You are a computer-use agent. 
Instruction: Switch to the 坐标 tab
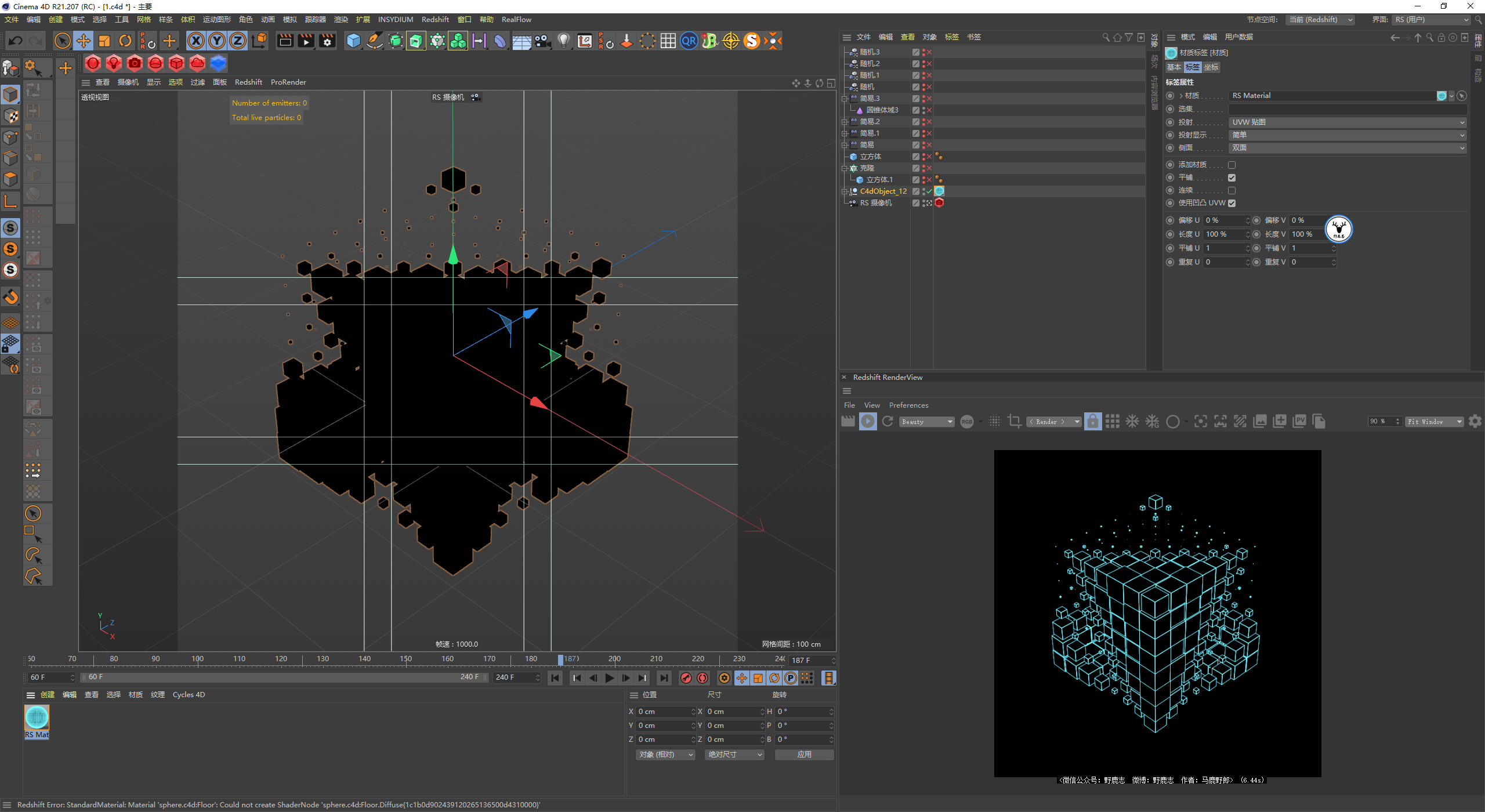tap(1211, 67)
